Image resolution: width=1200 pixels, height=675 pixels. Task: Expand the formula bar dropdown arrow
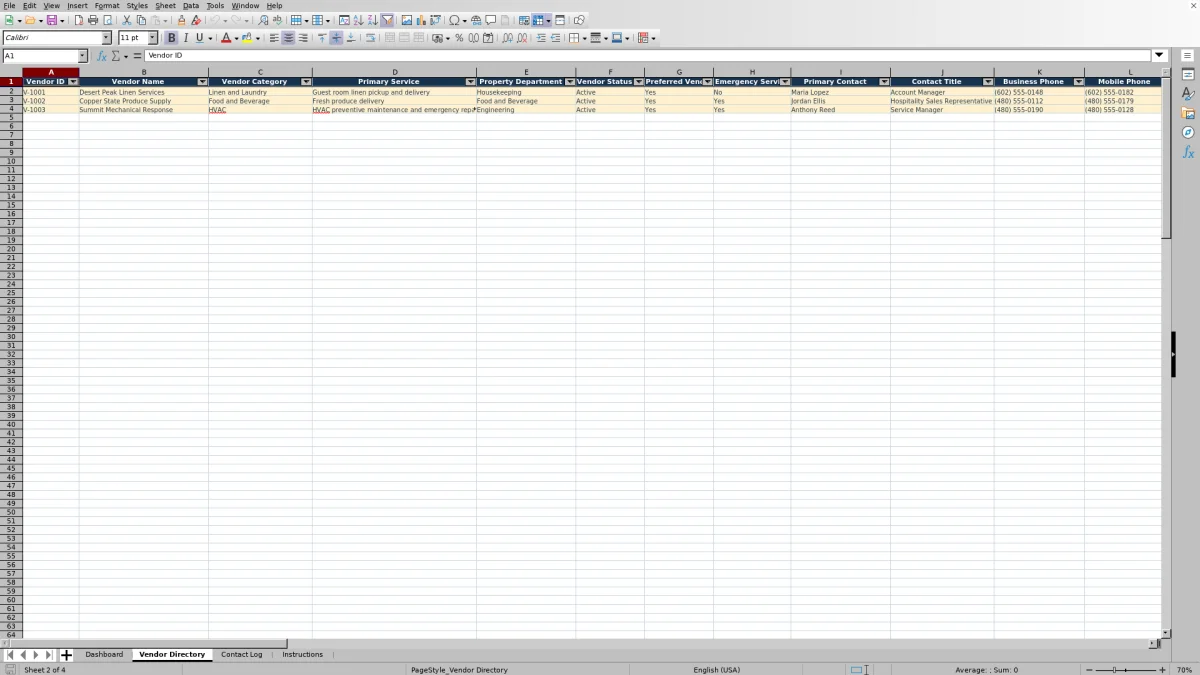[1160, 56]
